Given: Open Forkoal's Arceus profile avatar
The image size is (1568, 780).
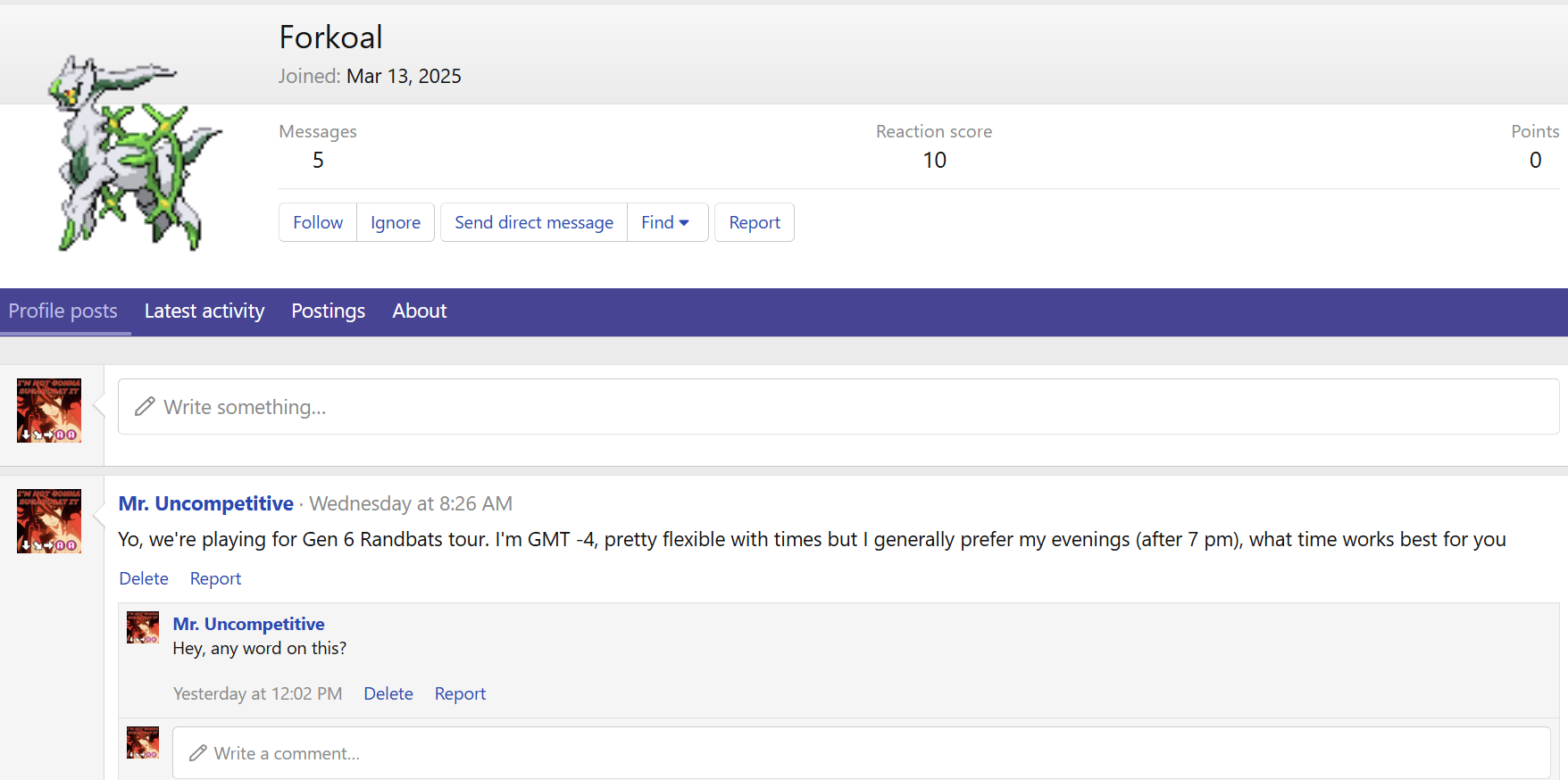Looking at the screenshot, I should pyautogui.click(x=134, y=154).
